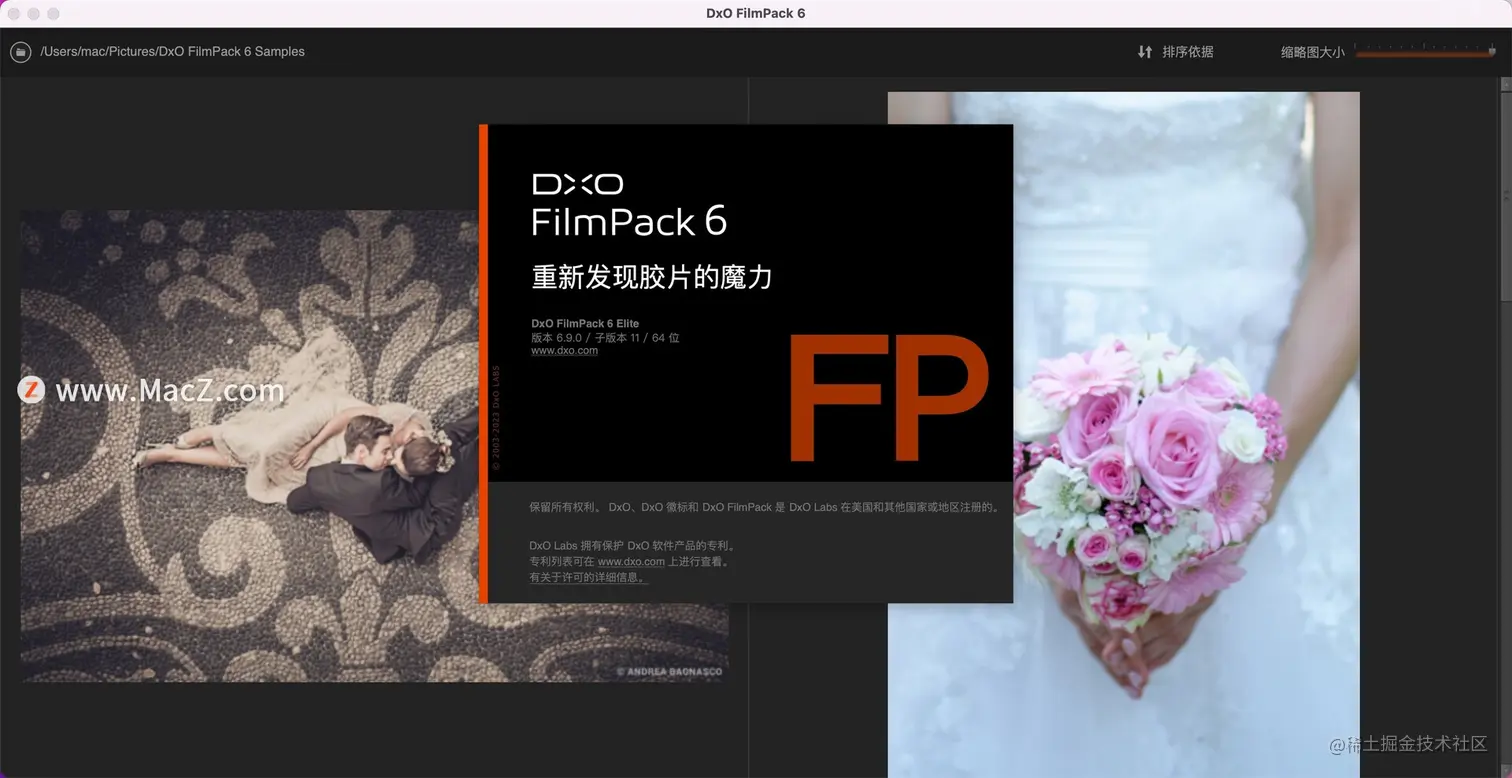
Task: Click the folder path /Users/mac/Pictures/DxO FilmPack 6 Samples
Action: 172,52
